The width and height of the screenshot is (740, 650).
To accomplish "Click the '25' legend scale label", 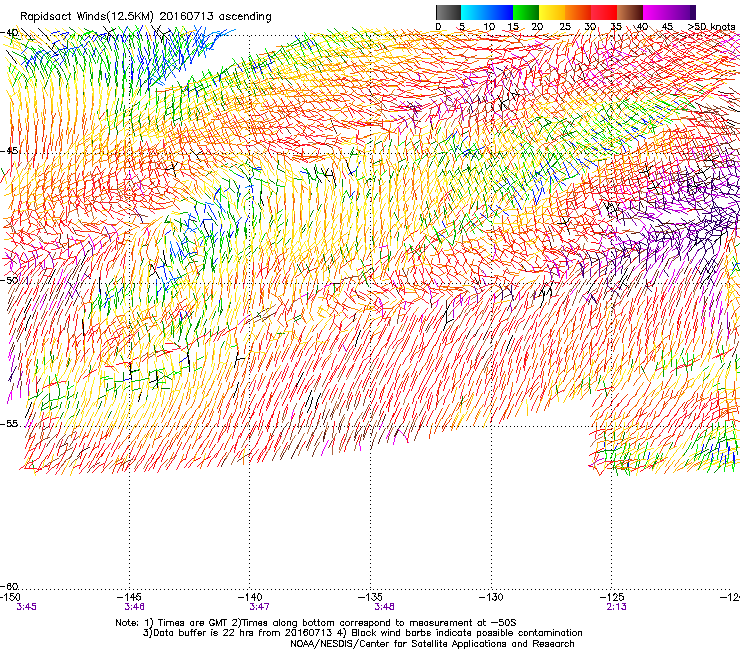I will coord(564,27).
